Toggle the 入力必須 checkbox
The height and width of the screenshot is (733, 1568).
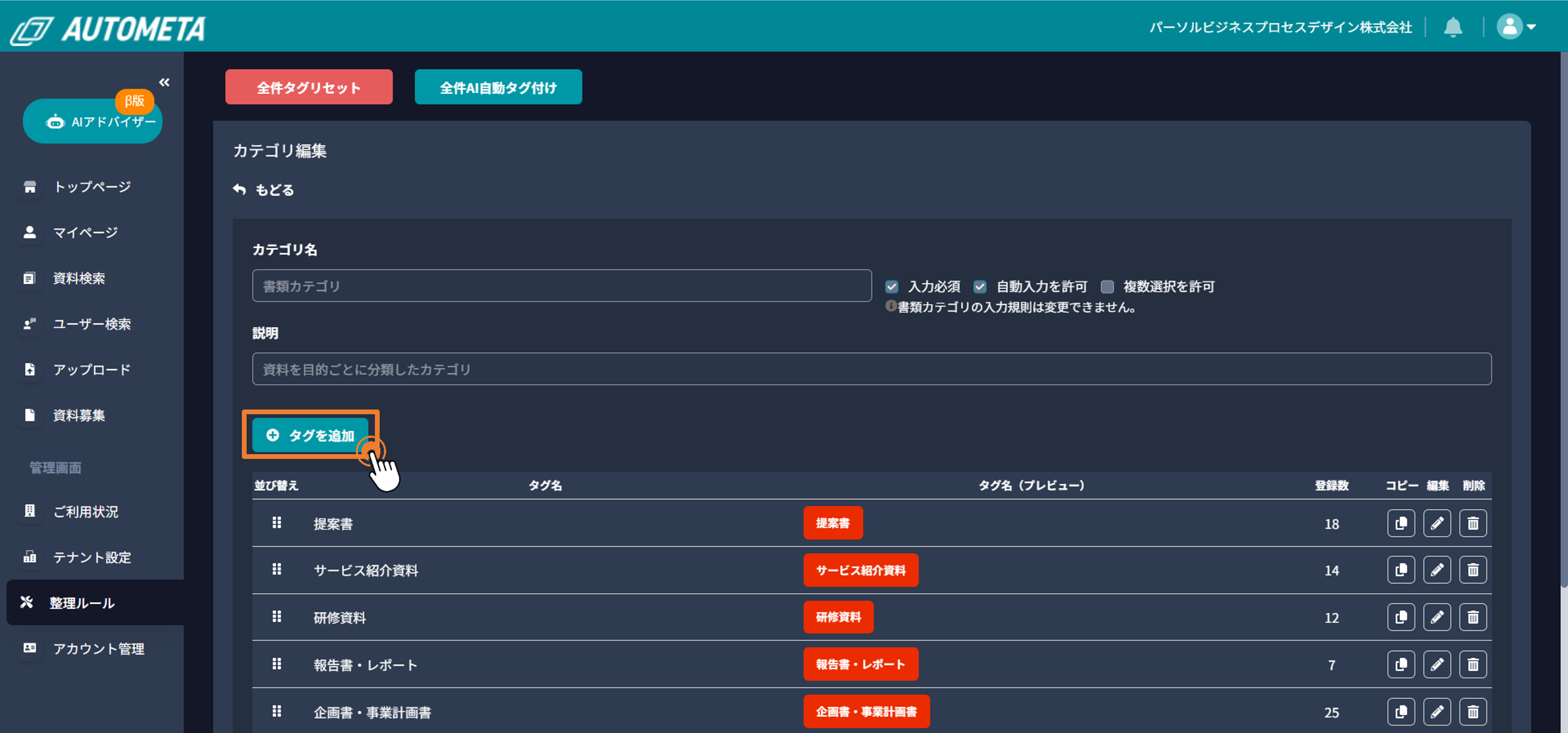(x=891, y=287)
